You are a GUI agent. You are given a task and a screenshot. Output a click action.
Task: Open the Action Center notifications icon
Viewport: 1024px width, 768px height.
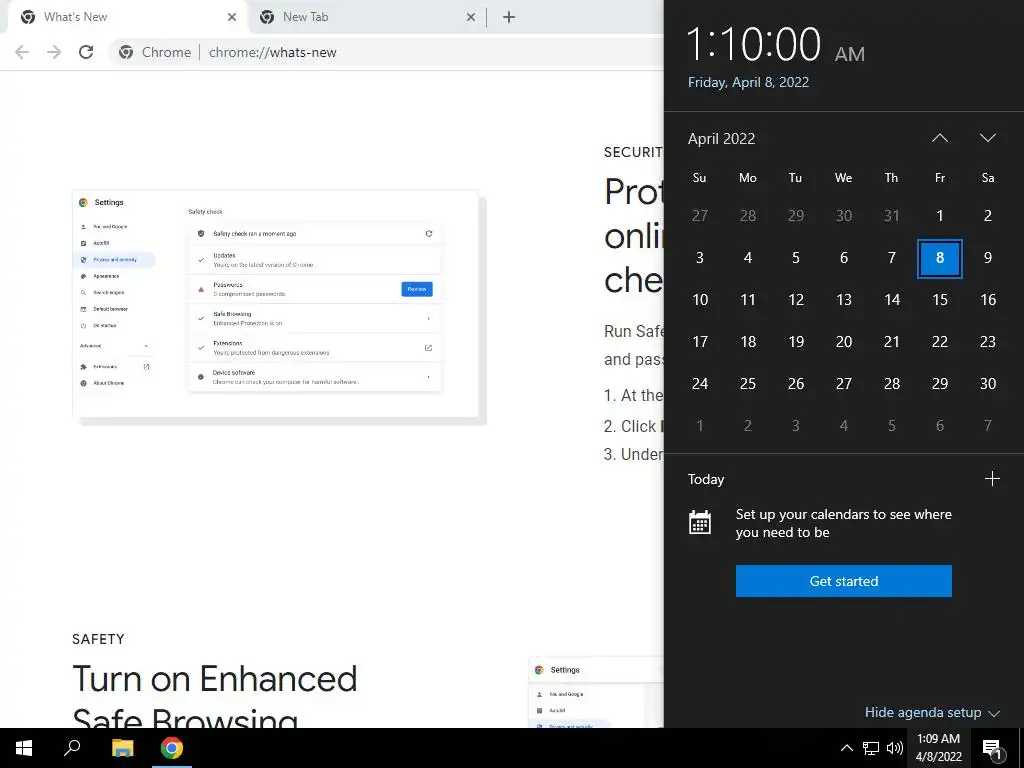[x=992, y=748]
